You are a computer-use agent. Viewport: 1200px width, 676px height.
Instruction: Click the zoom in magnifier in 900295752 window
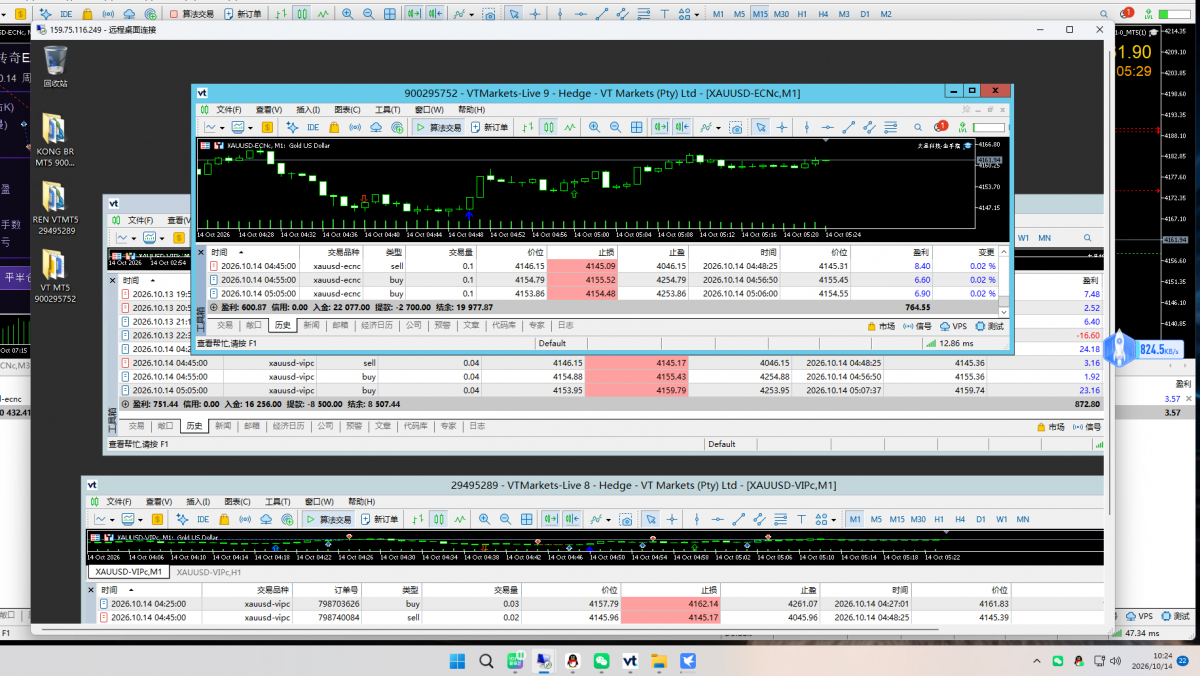tap(595, 127)
